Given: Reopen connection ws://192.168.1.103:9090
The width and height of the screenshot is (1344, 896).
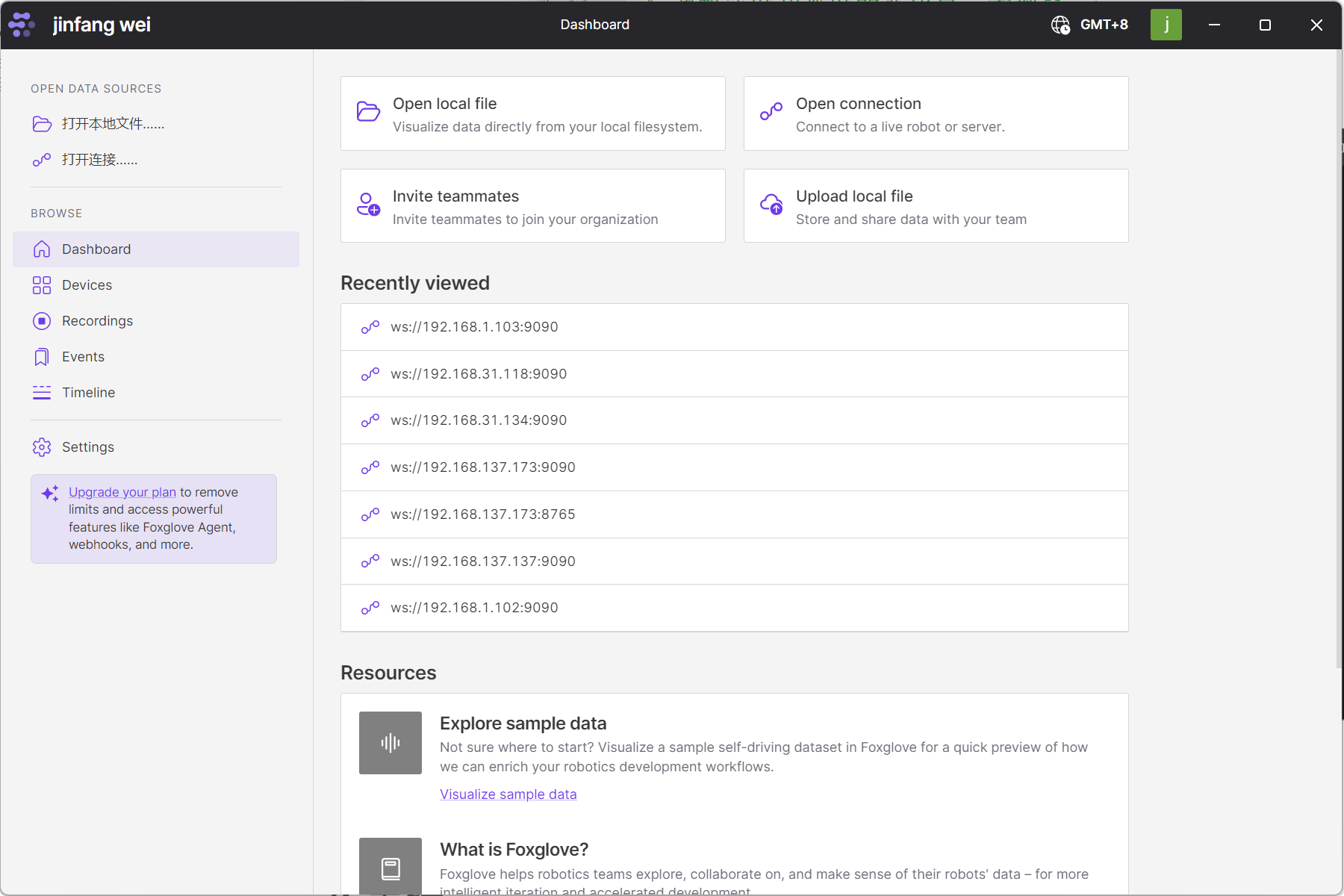Looking at the screenshot, I should click(x=474, y=327).
